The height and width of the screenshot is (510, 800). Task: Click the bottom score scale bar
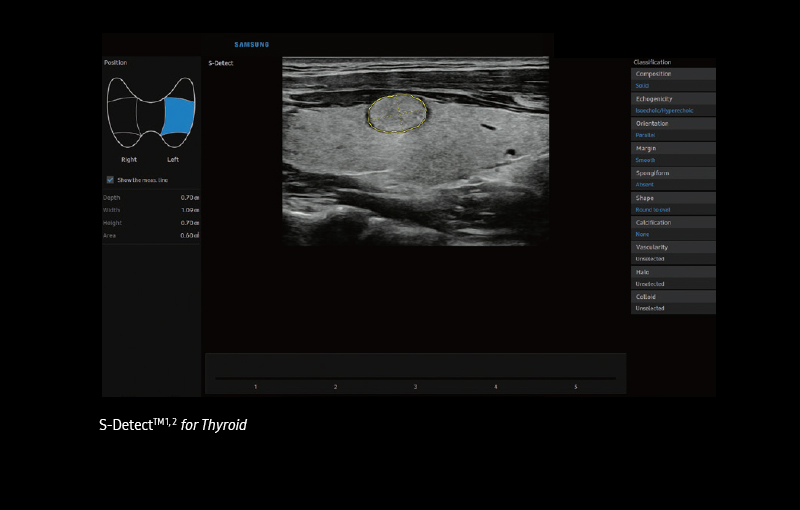click(x=415, y=378)
